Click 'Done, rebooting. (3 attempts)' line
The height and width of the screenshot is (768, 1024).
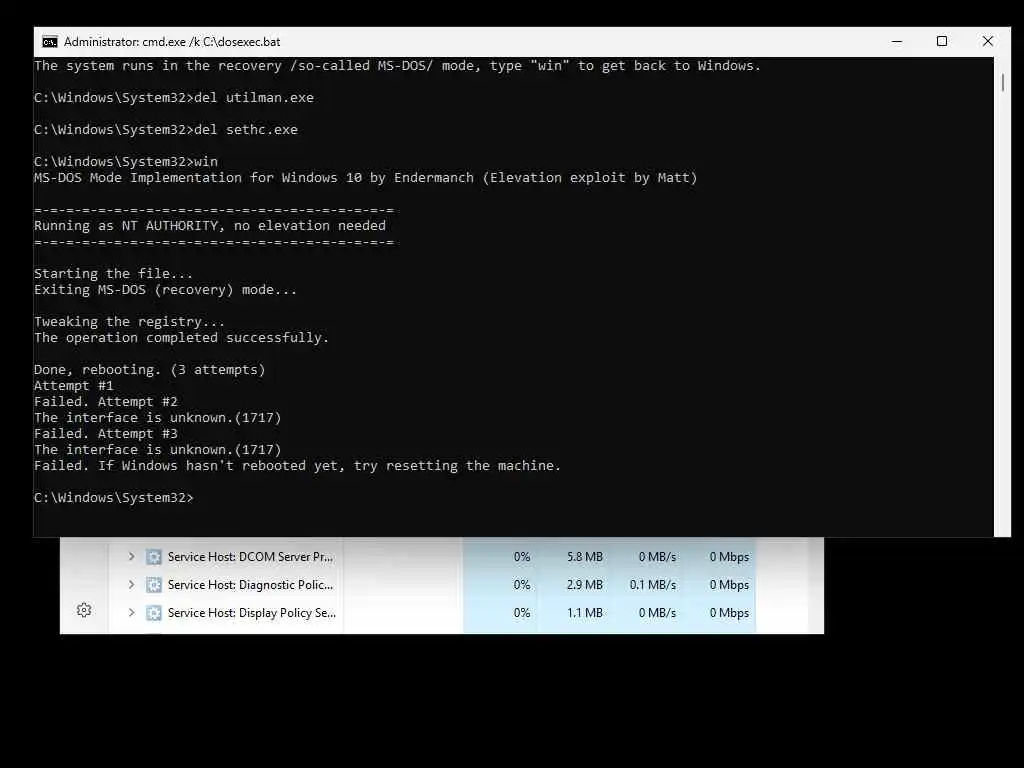tap(150, 370)
